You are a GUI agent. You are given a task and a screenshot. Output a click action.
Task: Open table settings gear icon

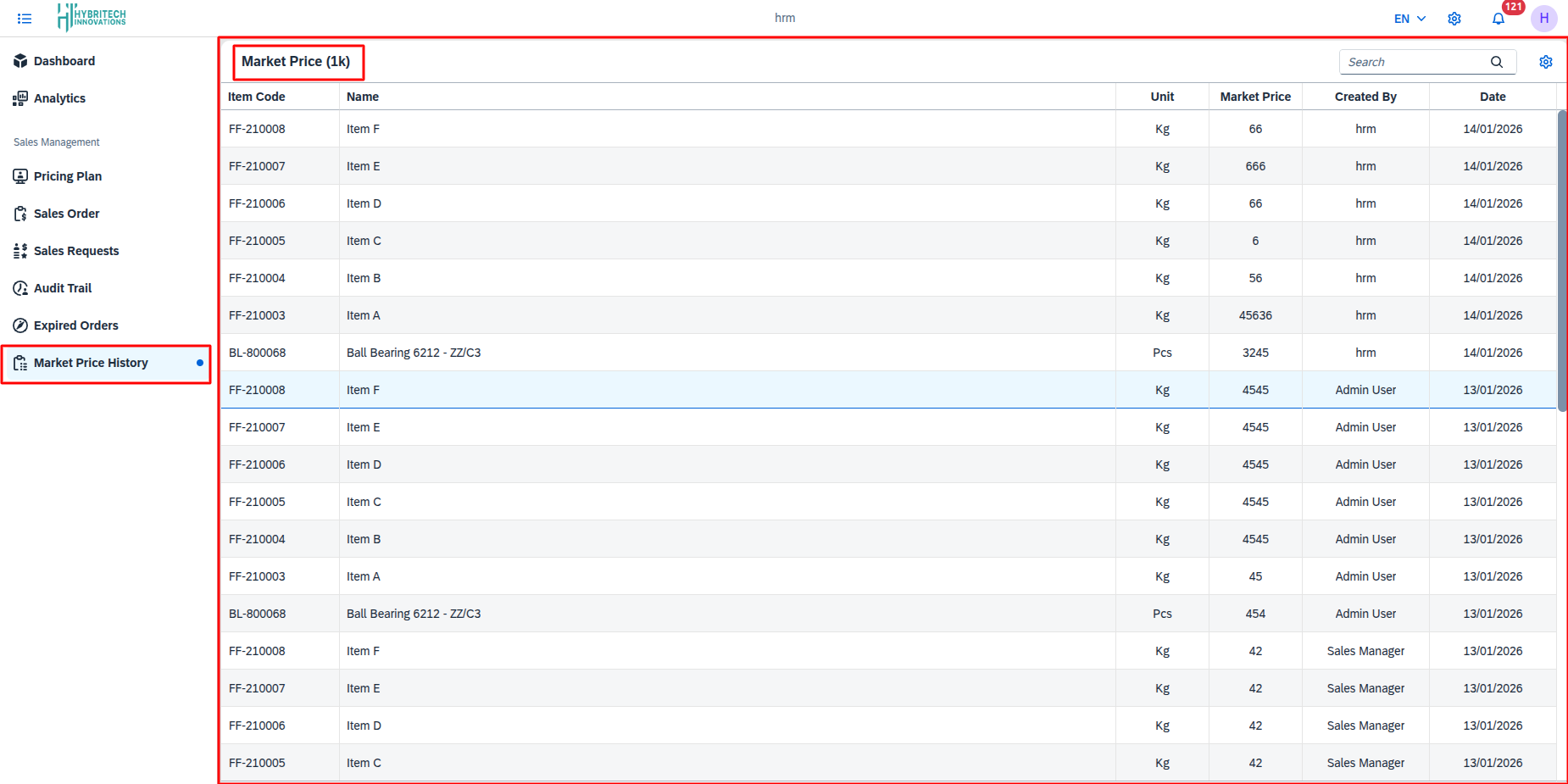pyautogui.click(x=1545, y=62)
